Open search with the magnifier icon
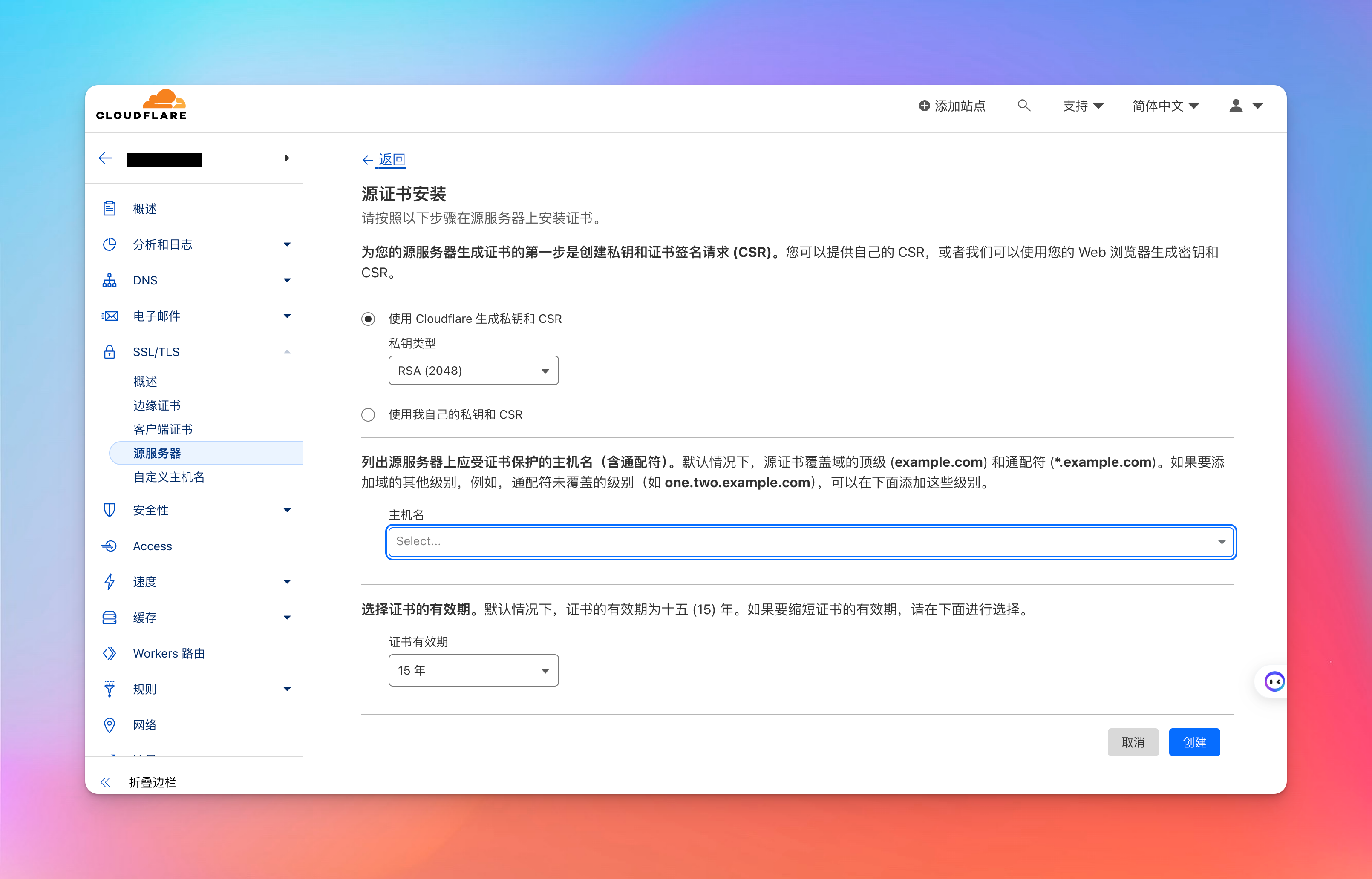This screenshot has width=1372, height=879. [1024, 106]
